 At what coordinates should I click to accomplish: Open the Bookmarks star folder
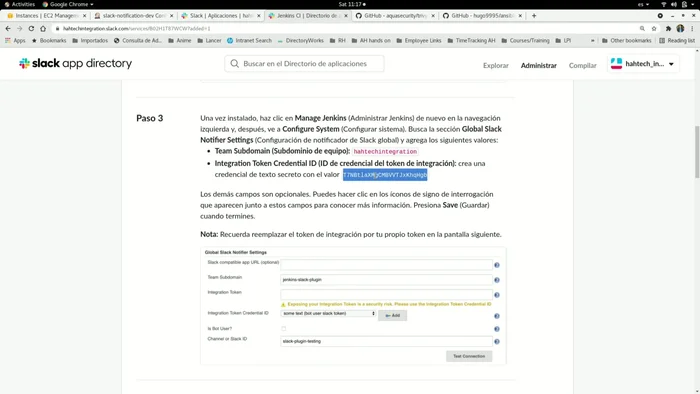tap(49, 41)
